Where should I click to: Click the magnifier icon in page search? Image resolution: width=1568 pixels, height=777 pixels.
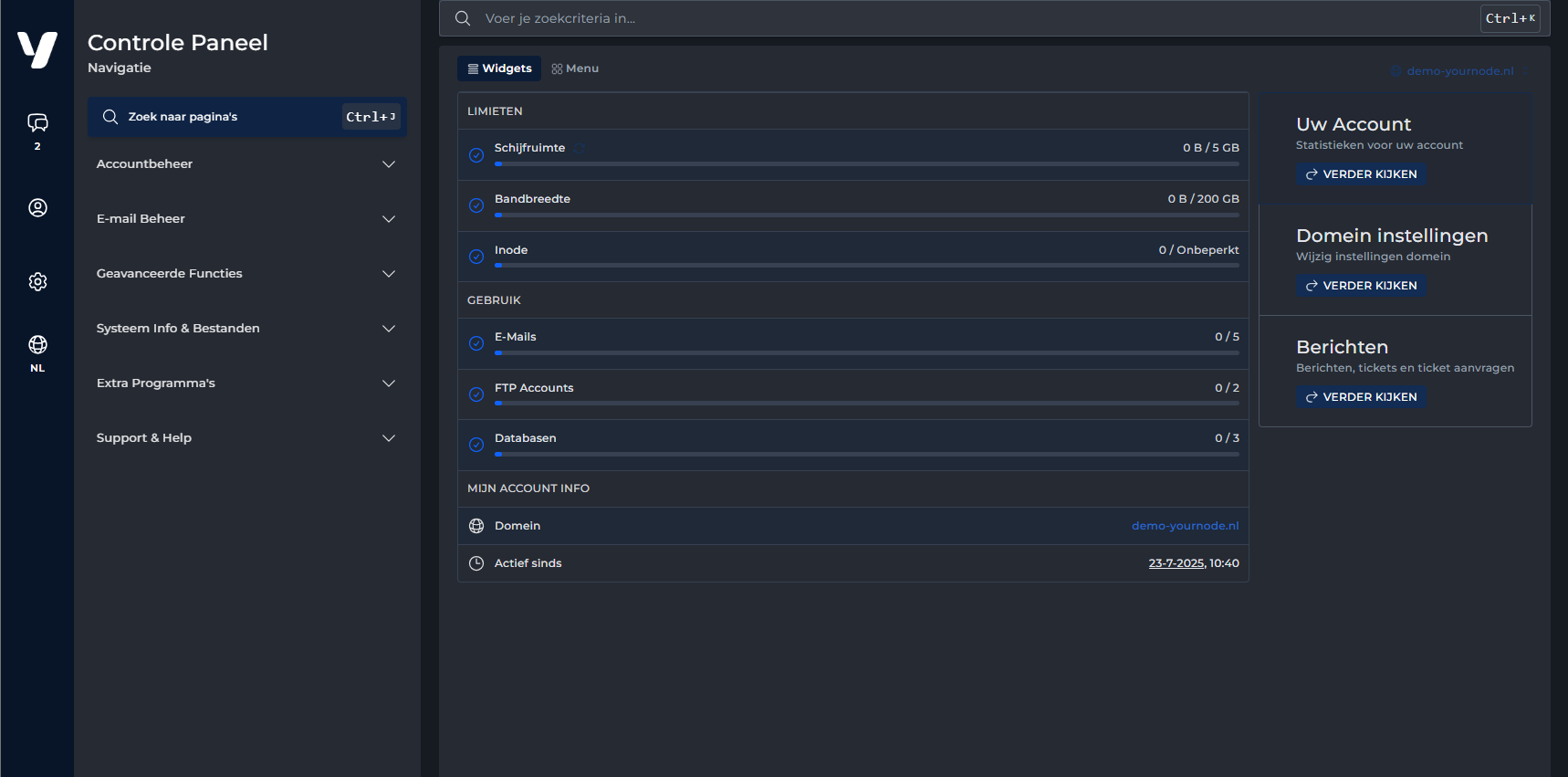[110, 117]
